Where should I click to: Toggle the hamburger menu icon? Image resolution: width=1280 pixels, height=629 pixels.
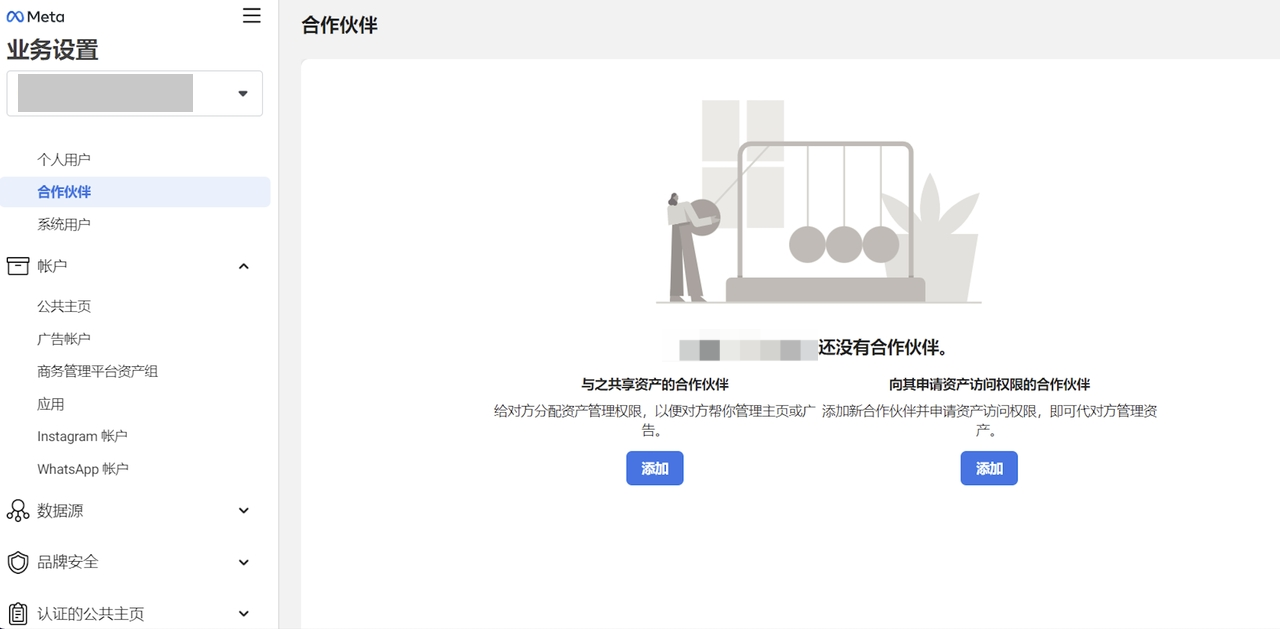tap(252, 16)
